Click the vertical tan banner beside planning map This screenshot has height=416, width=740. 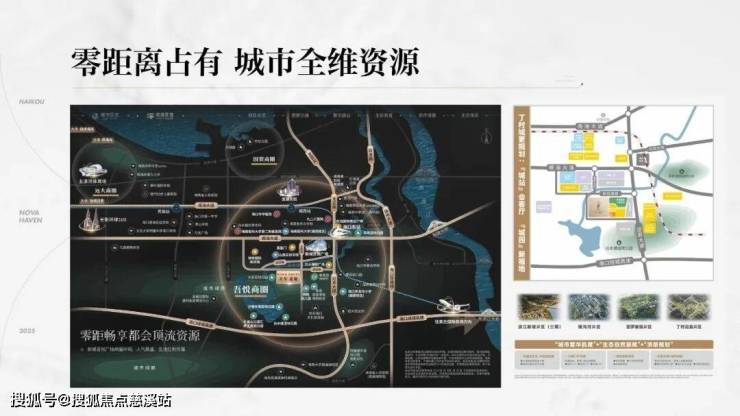point(522,193)
